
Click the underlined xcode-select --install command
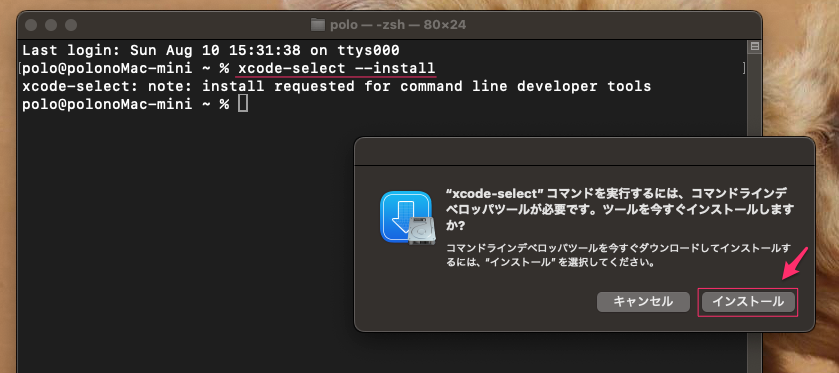coord(336,68)
